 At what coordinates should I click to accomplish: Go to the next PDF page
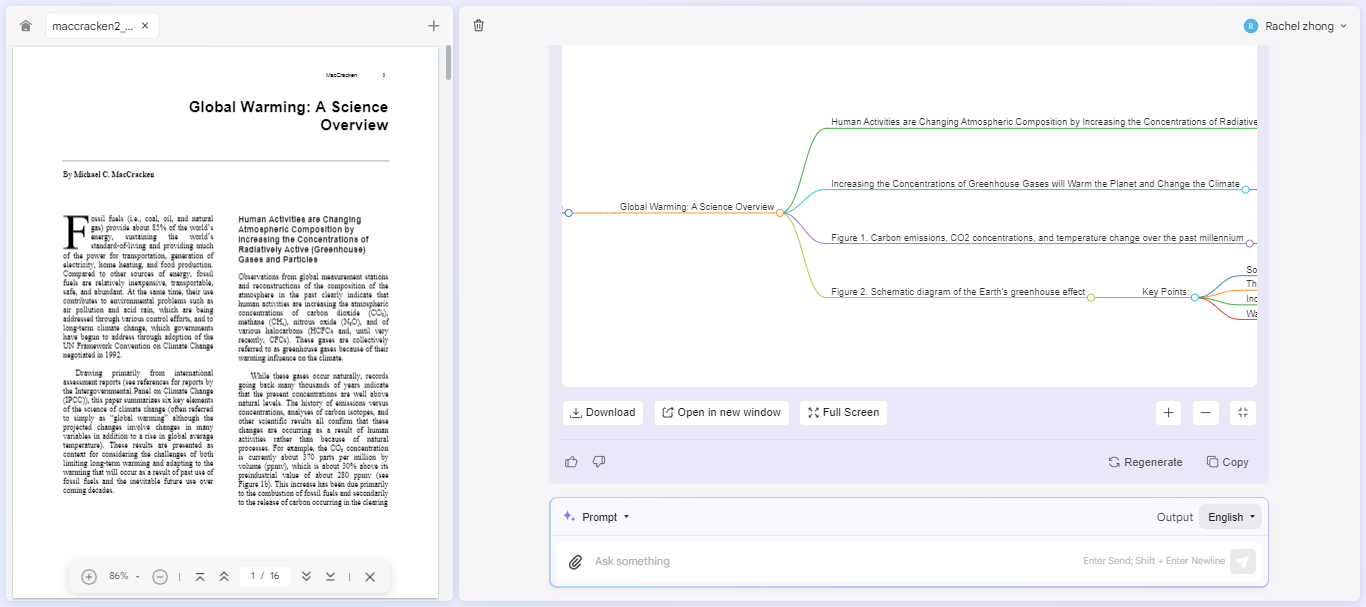tap(306, 576)
